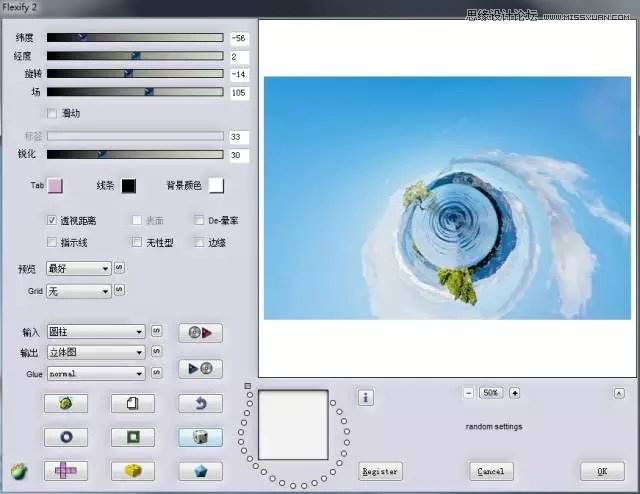The image size is (640, 494).
Task: Click the 场 field of view slider
Action: [x=135, y=92]
